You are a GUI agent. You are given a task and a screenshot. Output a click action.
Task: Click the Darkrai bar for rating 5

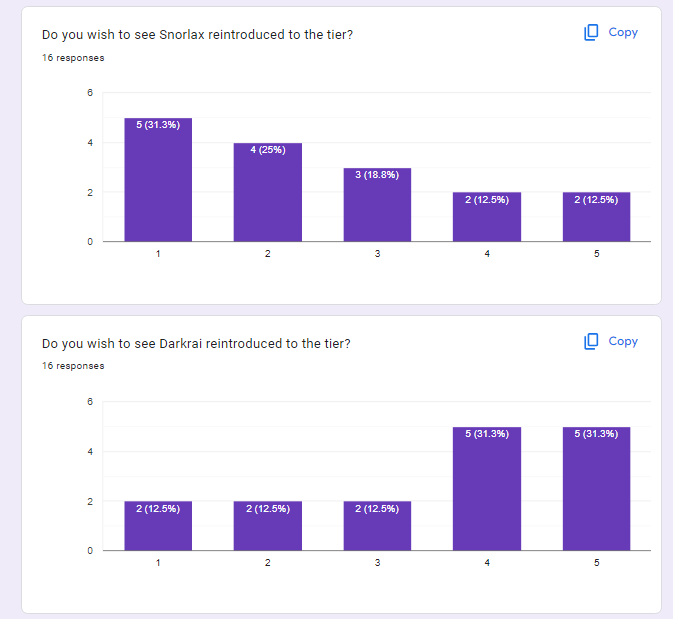pyautogui.click(x=596, y=489)
